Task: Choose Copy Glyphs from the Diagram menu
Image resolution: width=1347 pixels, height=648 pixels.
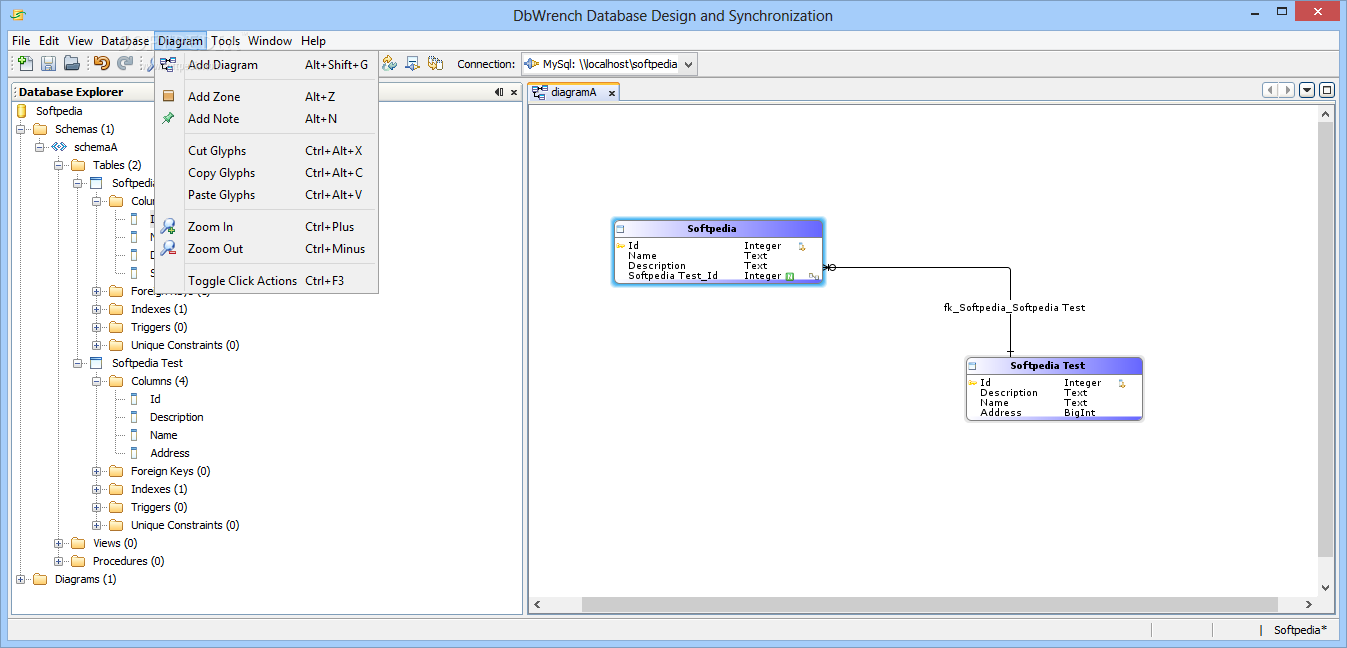Action: click(x=266, y=173)
